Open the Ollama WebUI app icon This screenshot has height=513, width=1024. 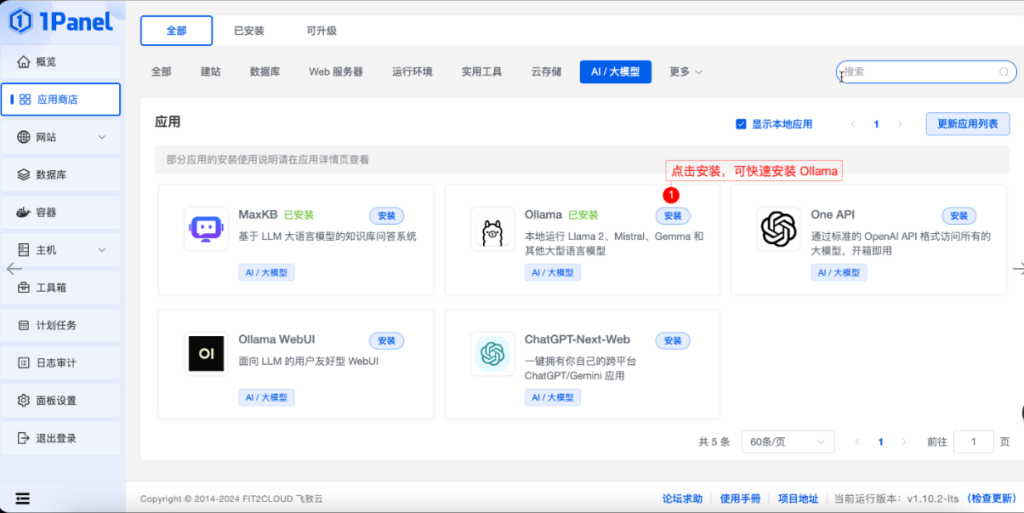tap(206, 354)
